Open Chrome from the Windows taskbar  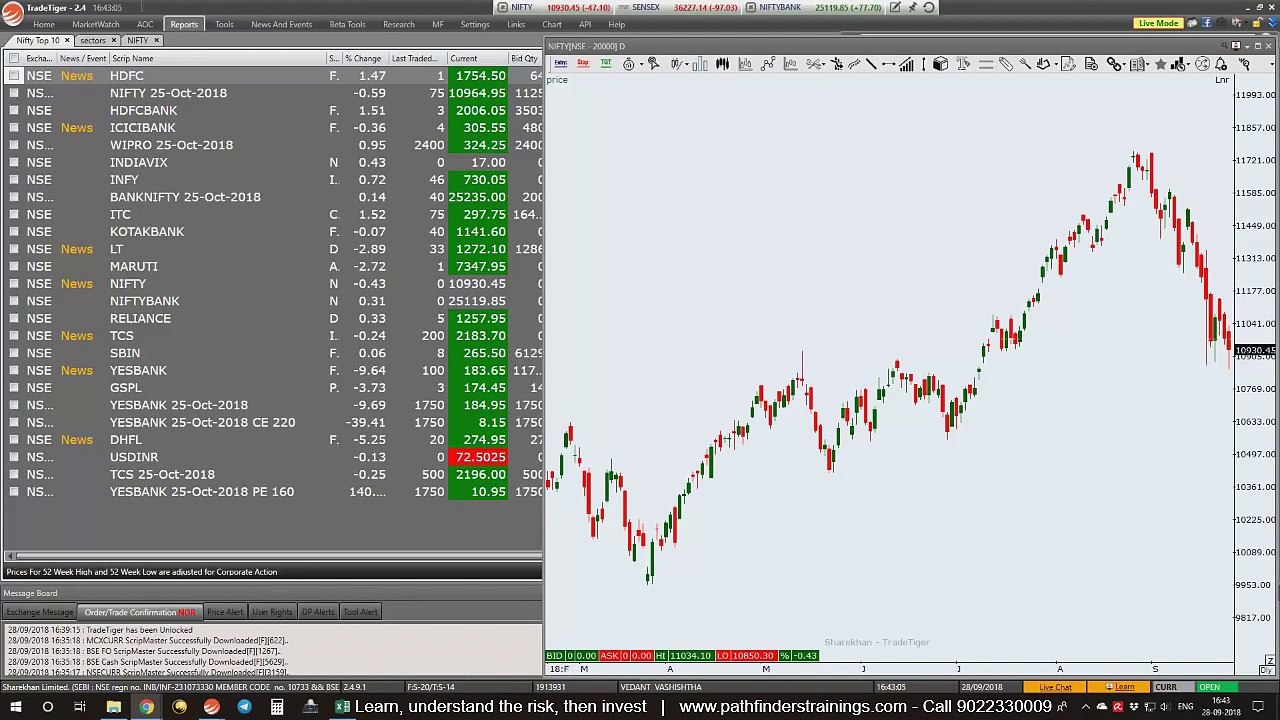tap(146, 707)
